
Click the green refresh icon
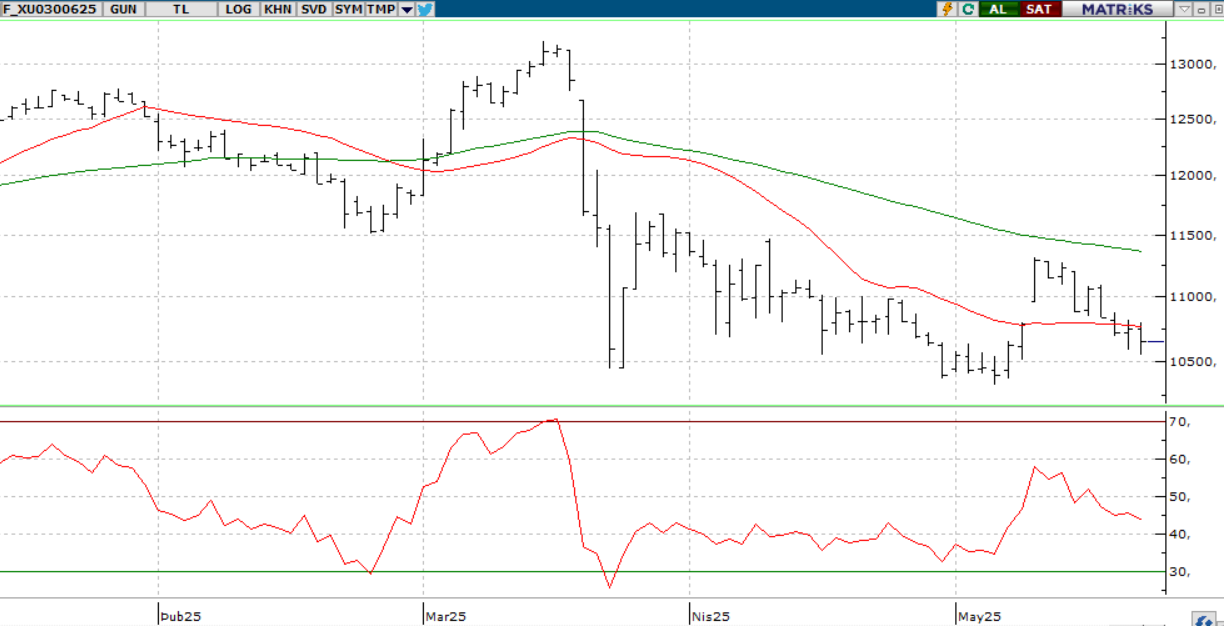click(x=968, y=9)
